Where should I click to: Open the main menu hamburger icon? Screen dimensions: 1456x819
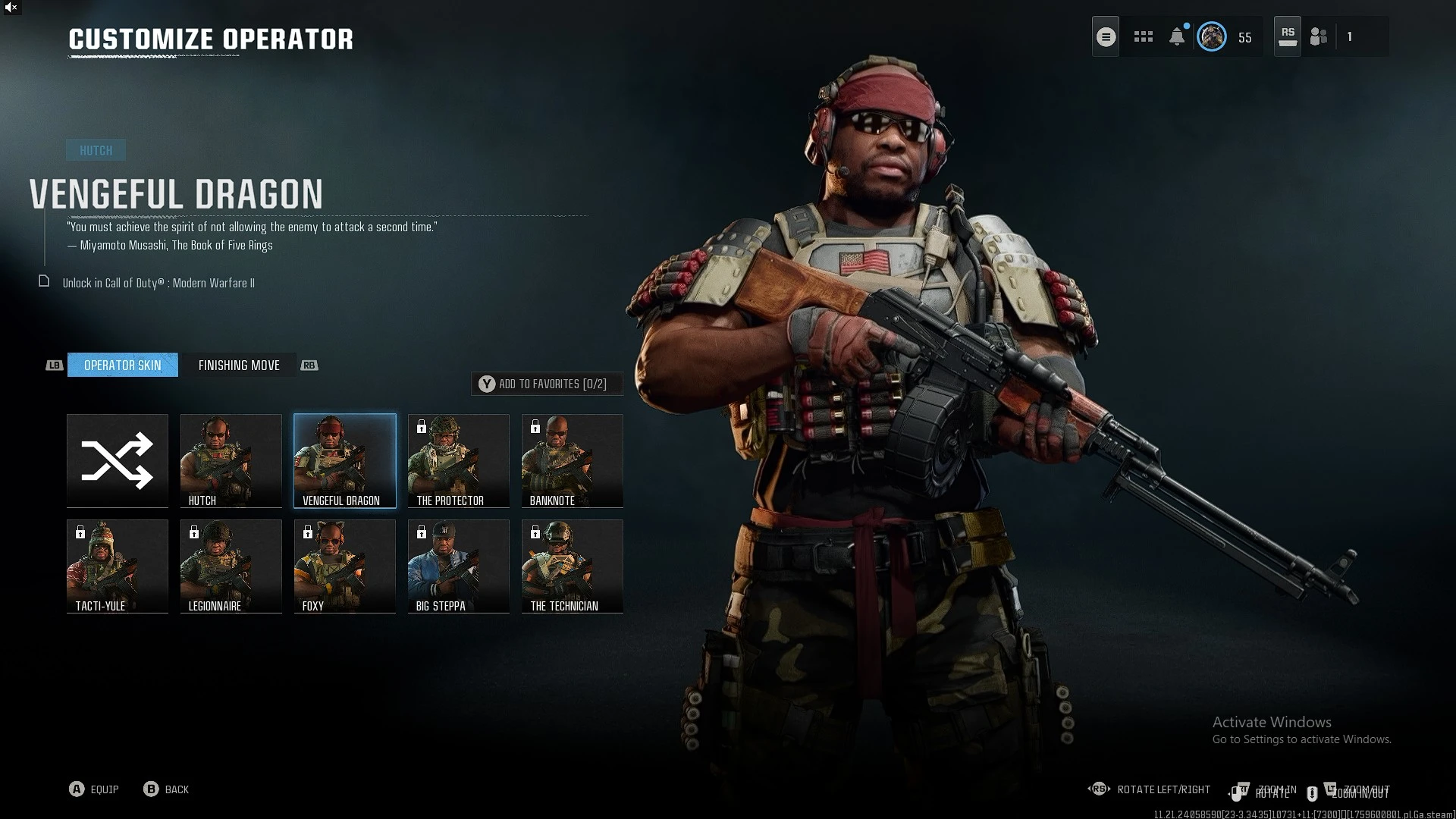[x=1106, y=36]
